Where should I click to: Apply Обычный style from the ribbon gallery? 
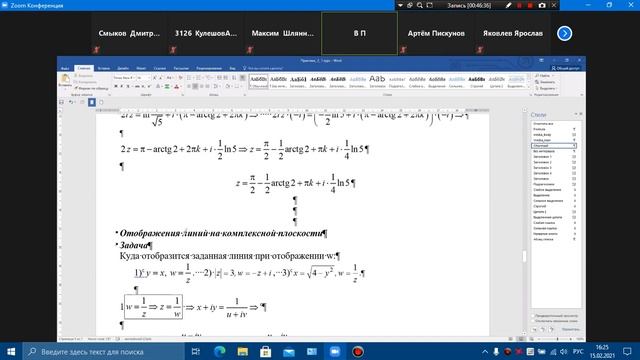(258, 81)
